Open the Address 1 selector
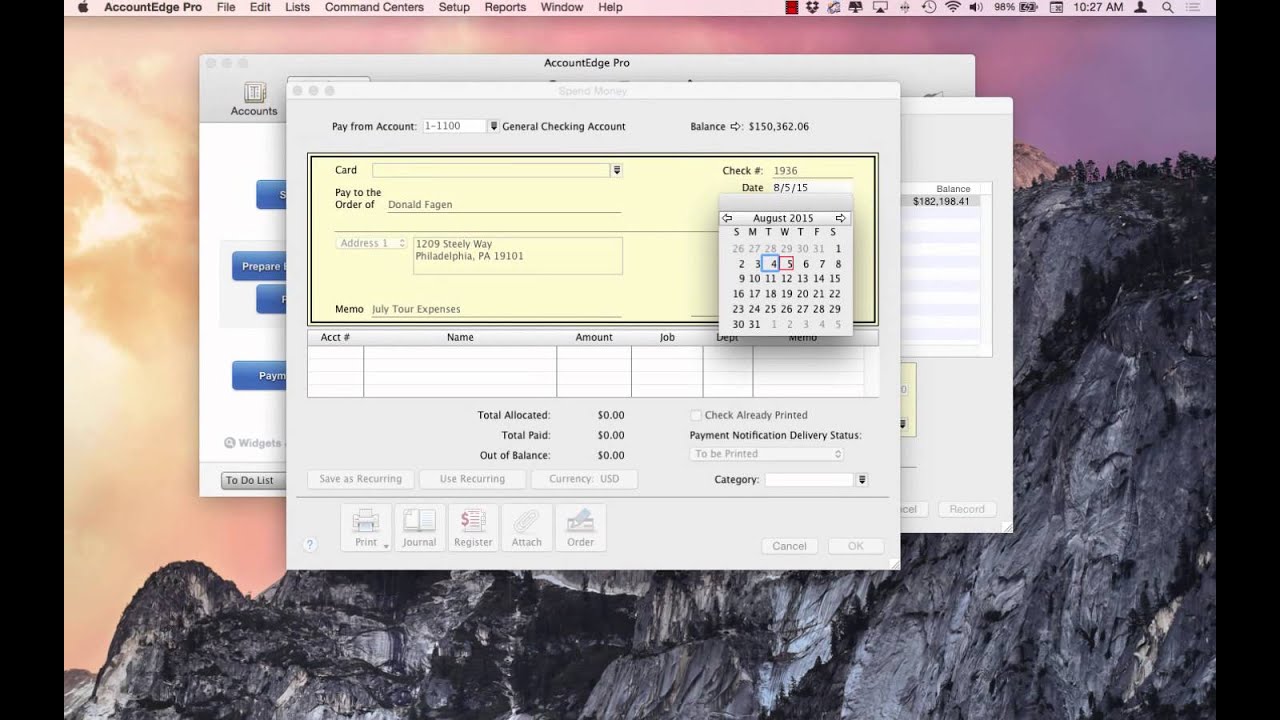 [372, 243]
